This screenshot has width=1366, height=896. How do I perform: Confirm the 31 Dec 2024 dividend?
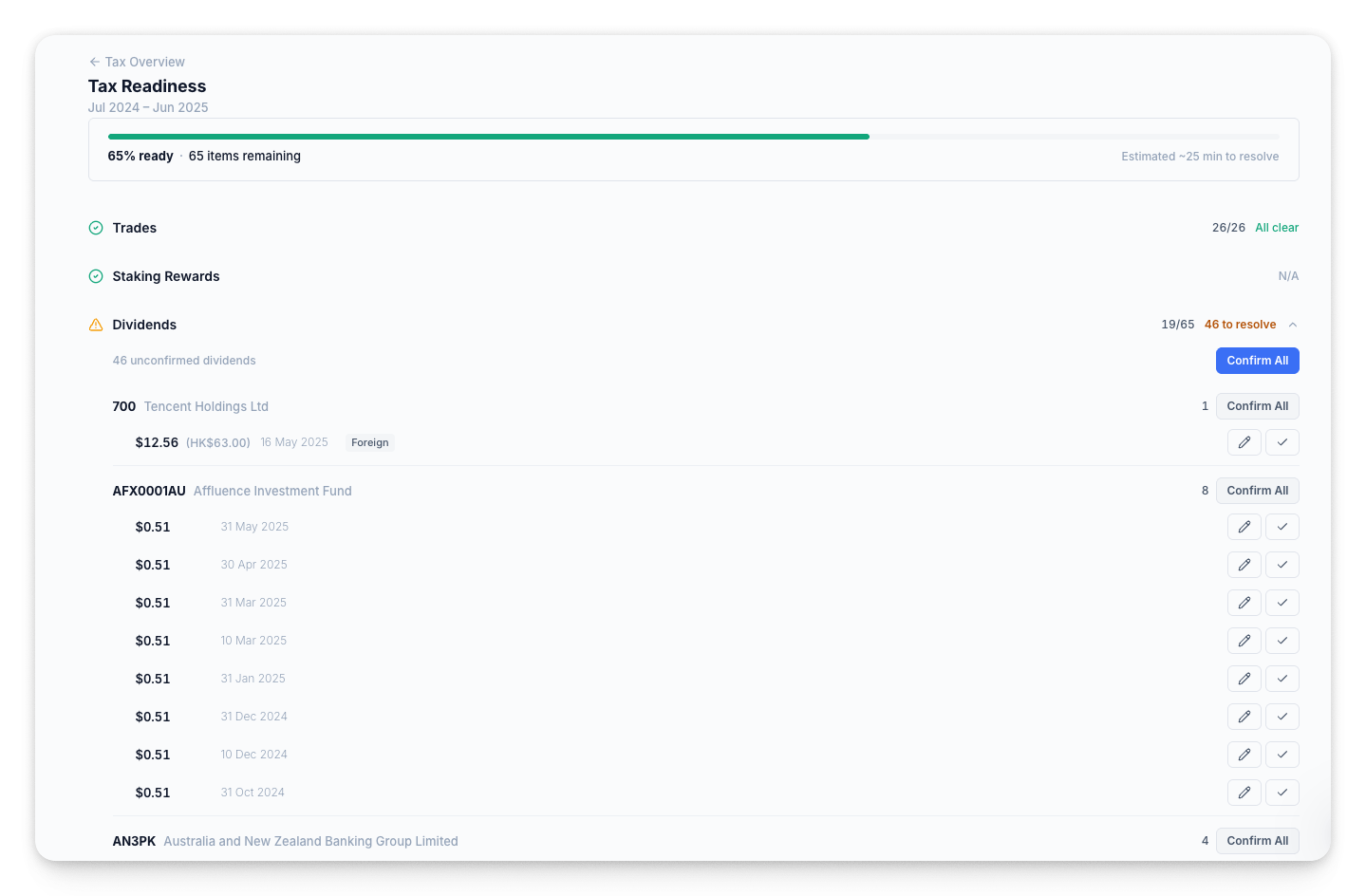(x=1282, y=717)
